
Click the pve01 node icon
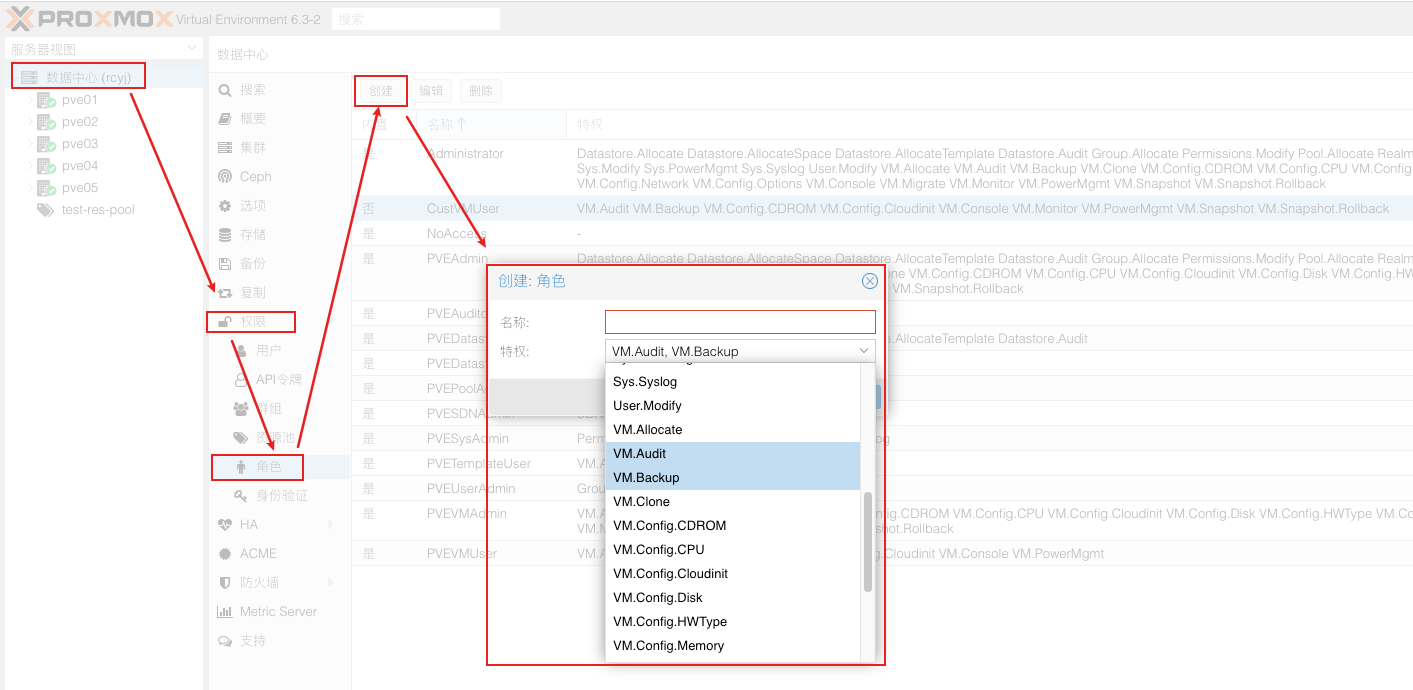(x=46, y=100)
